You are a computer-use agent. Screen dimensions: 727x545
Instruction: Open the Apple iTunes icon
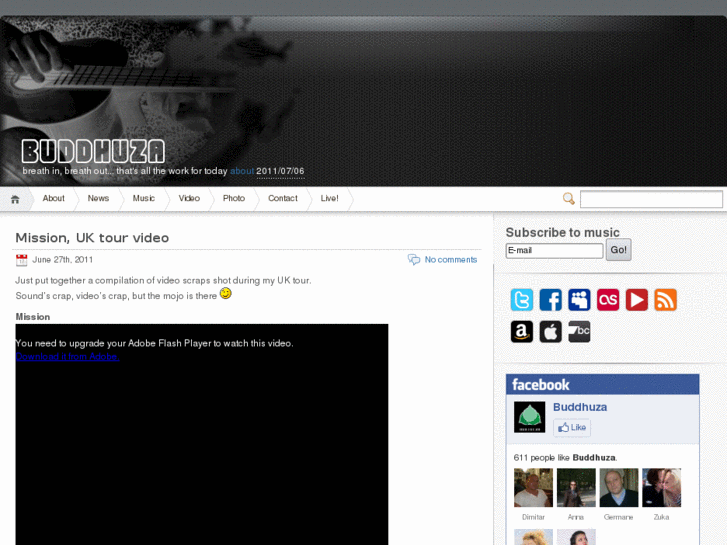tap(550, 332)
